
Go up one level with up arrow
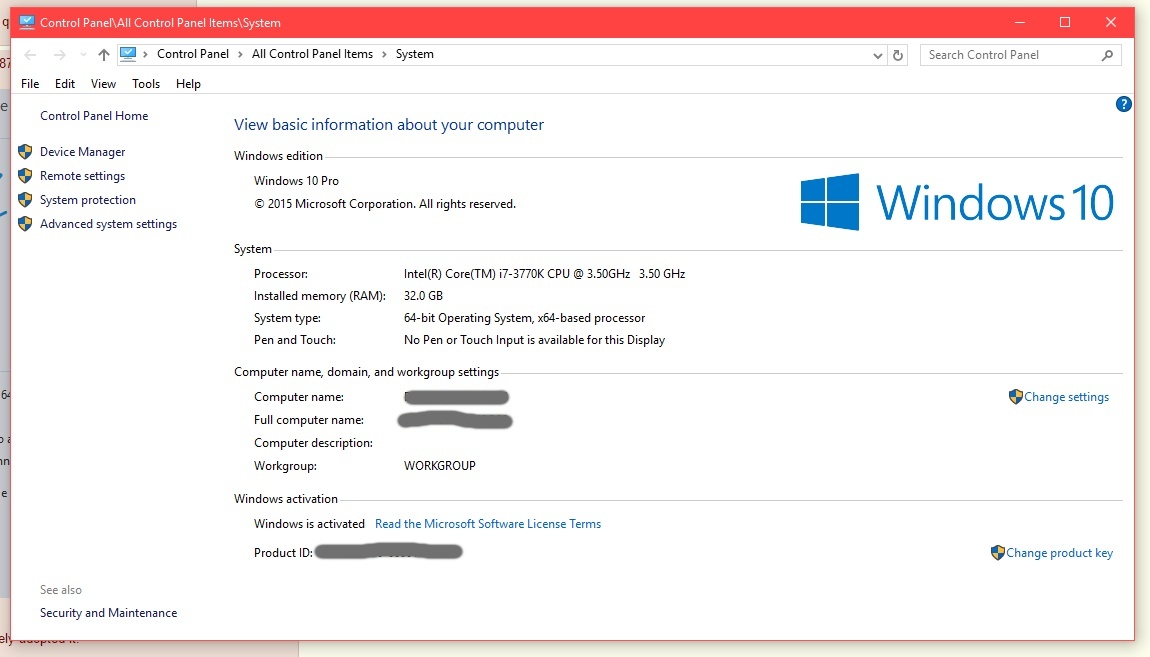coord(103,55)
